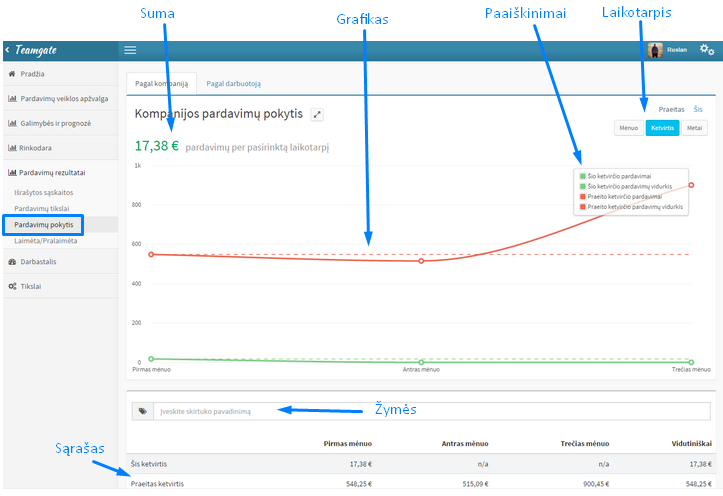Select Šis period link
723x496 pixels.
698,109
